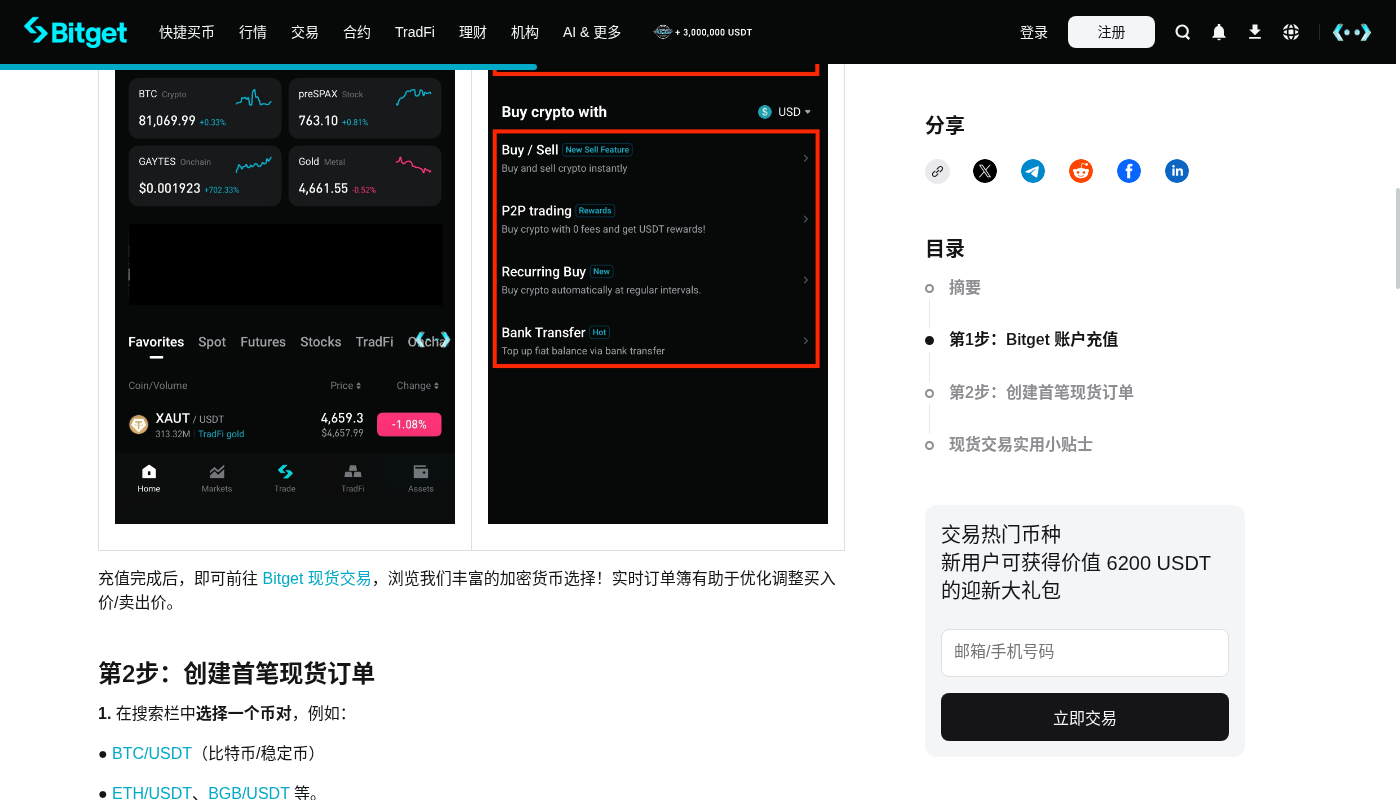Open AI & 更多 menu
The width and height of the screenshot is (1400, 800).
[592, 32]
